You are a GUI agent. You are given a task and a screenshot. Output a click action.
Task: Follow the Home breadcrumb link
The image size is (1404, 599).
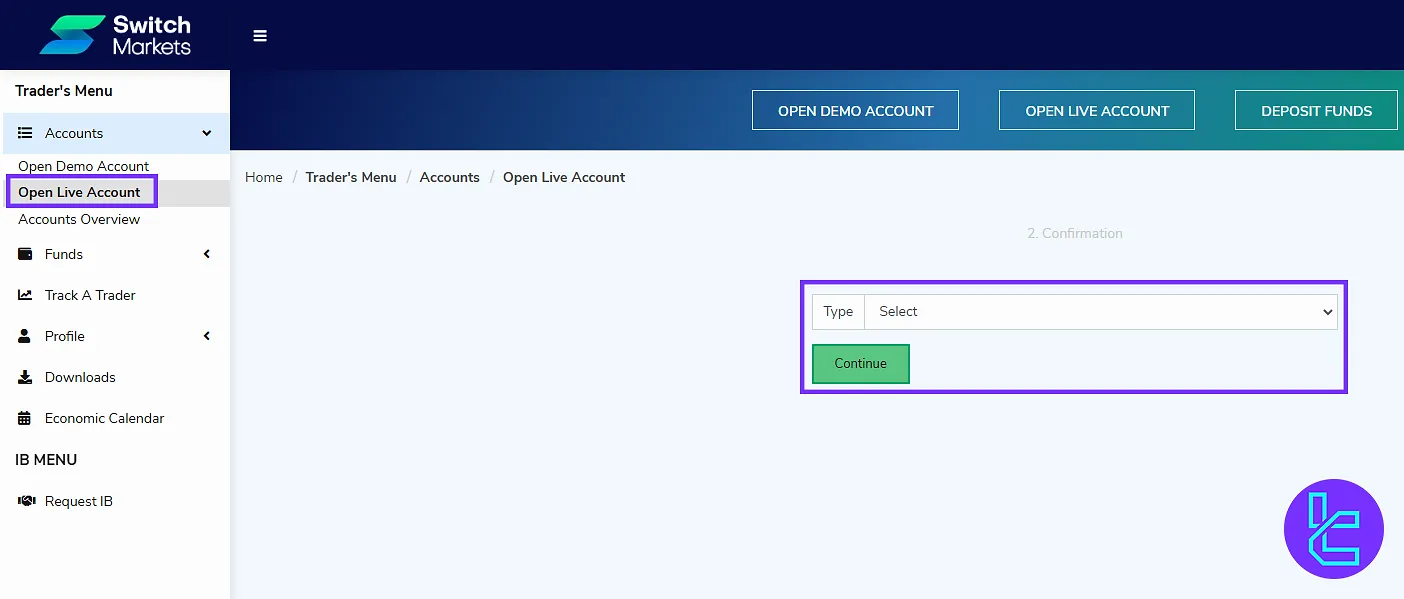[264, 177]
